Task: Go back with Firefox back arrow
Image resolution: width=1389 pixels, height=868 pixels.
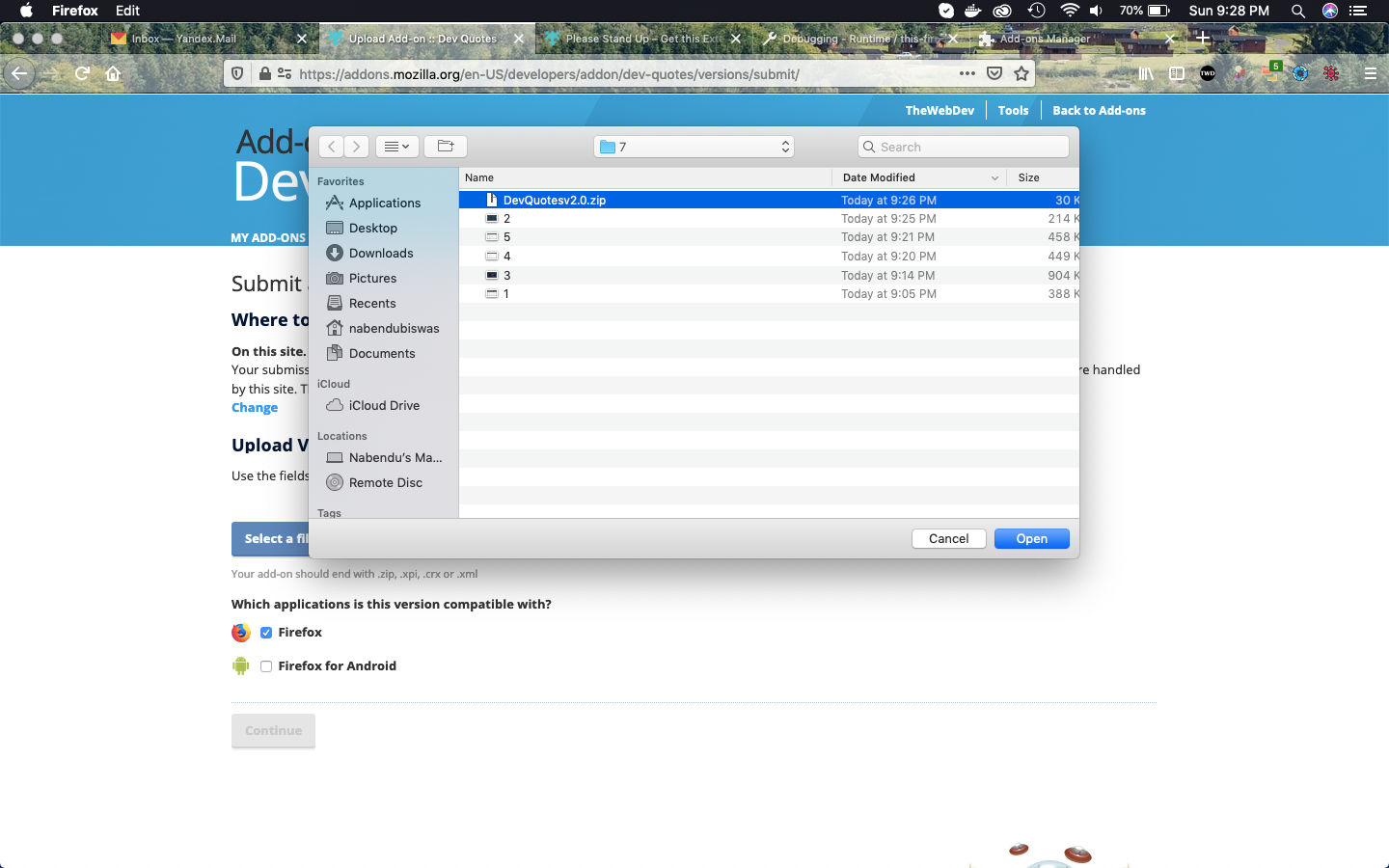Action: coord(19,73)
